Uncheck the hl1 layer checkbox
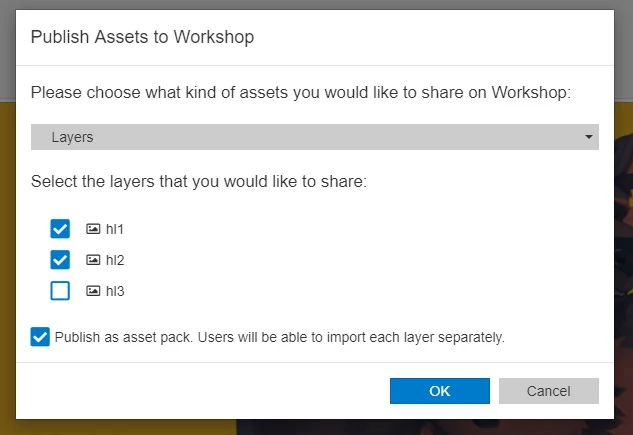633x435 pixels. coord(60,229)
